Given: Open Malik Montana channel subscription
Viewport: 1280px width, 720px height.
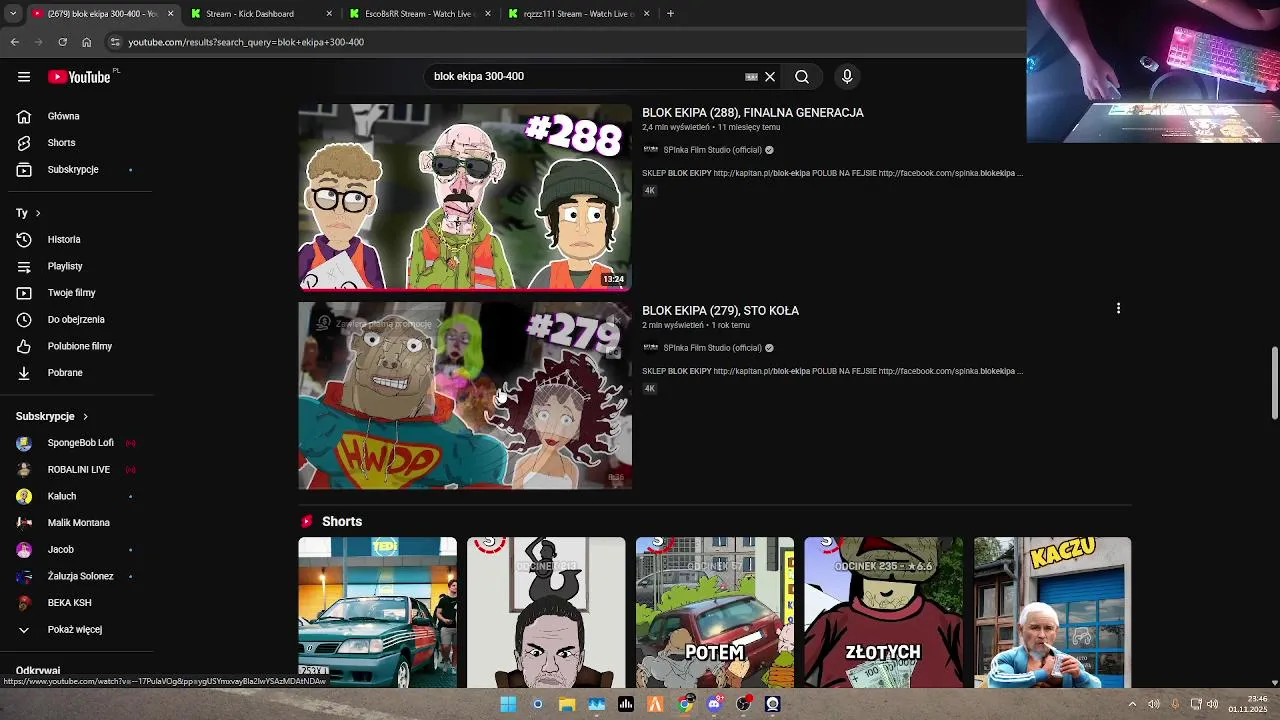Looking at the screenshot, I should pos(76,523).
